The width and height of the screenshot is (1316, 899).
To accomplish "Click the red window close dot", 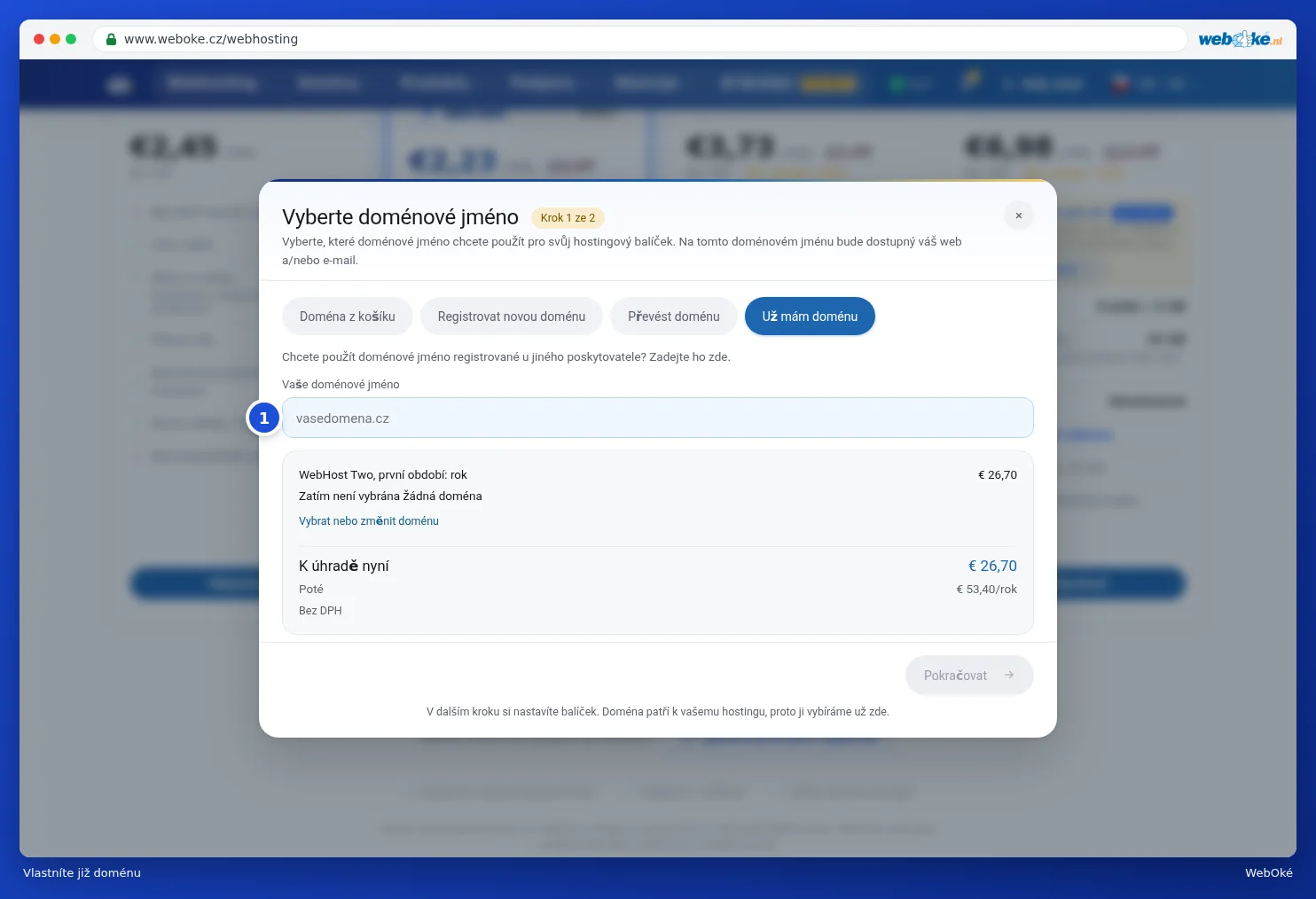I will [39, 39].
